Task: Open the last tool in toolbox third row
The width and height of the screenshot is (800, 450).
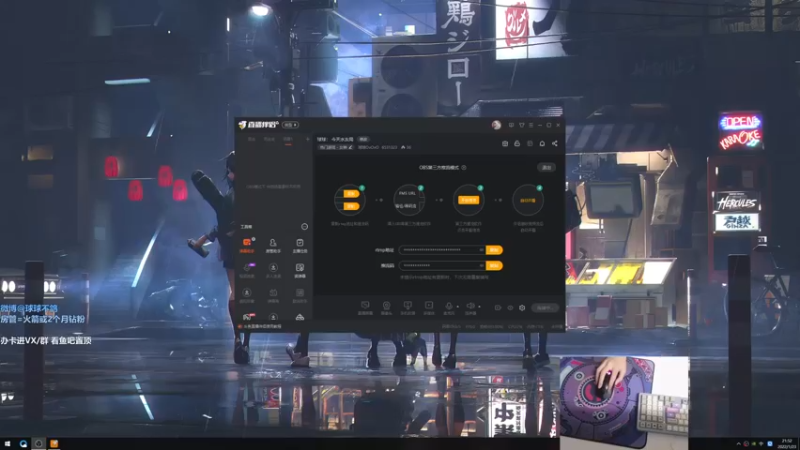Action: (x=299, y=295)
